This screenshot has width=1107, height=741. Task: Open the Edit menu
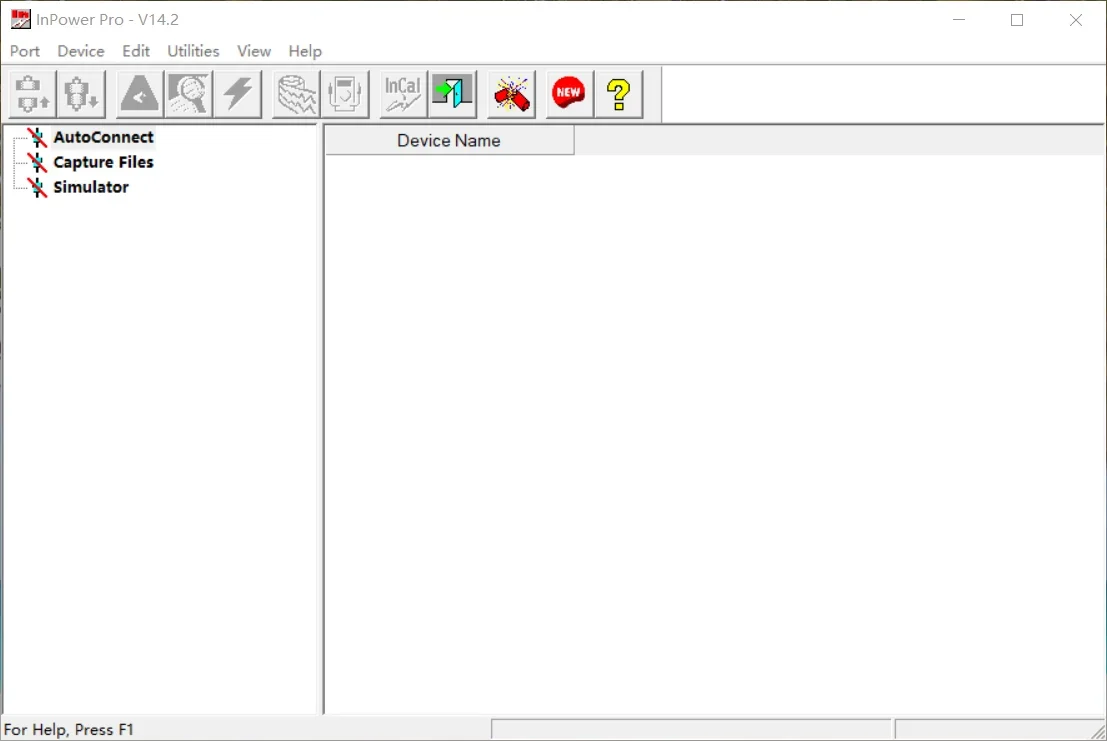[x=136, y=51]
